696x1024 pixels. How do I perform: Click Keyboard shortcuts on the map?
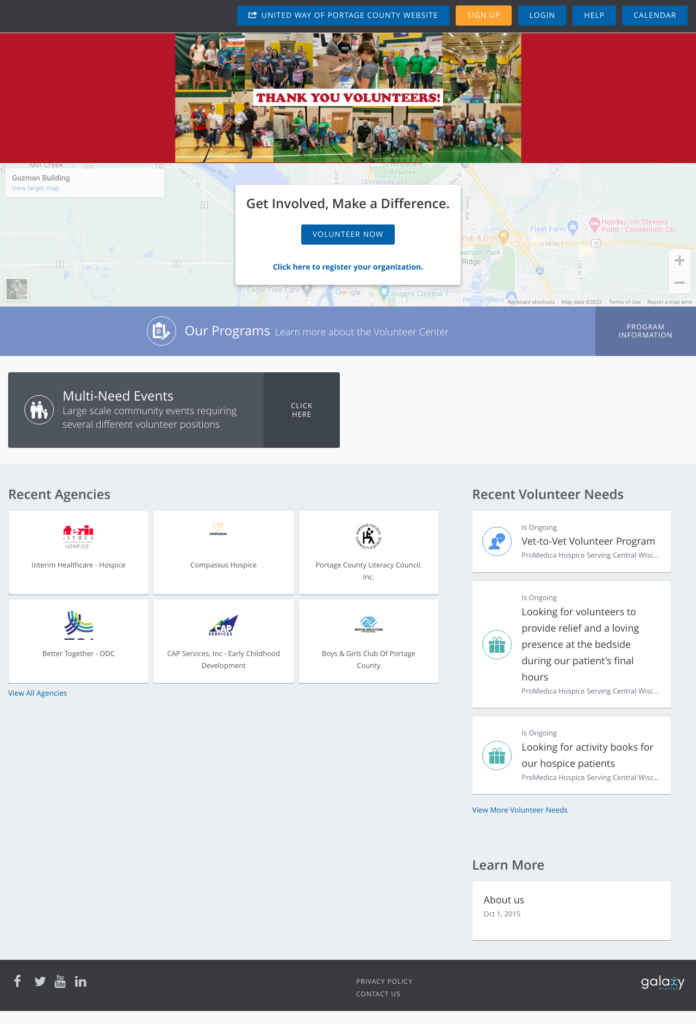click(x=531, y=302)
